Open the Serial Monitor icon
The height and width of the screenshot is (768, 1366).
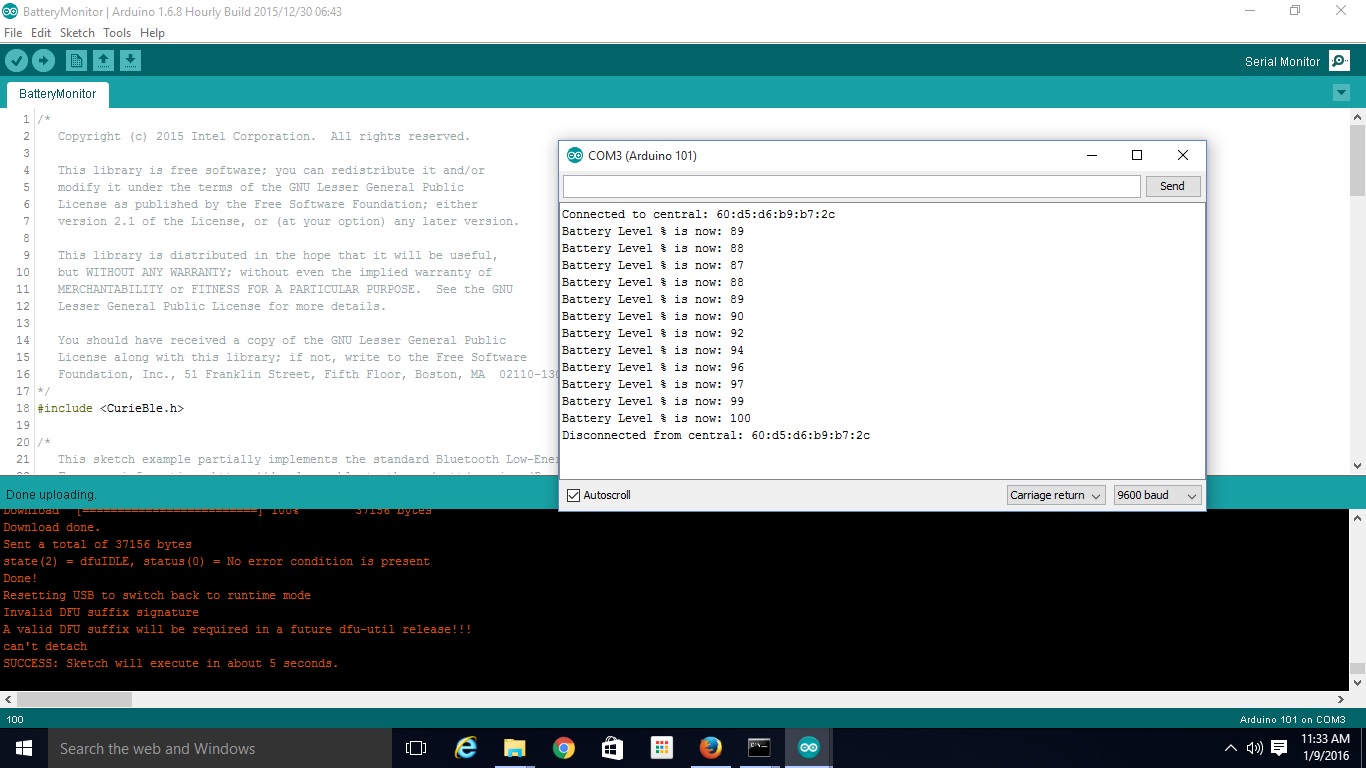(x=1338, y=60)
